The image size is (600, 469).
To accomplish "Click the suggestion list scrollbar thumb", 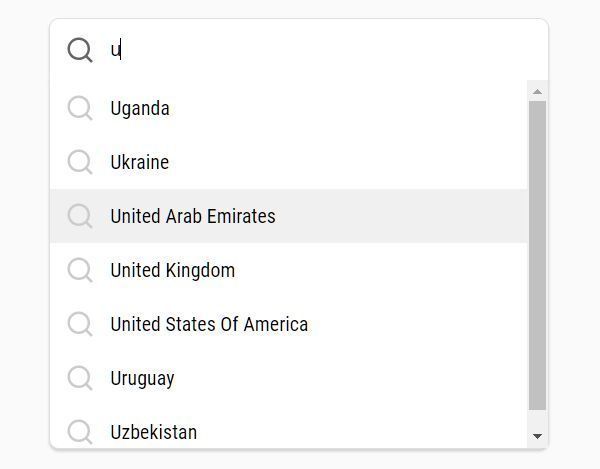I will pos(537,255).
